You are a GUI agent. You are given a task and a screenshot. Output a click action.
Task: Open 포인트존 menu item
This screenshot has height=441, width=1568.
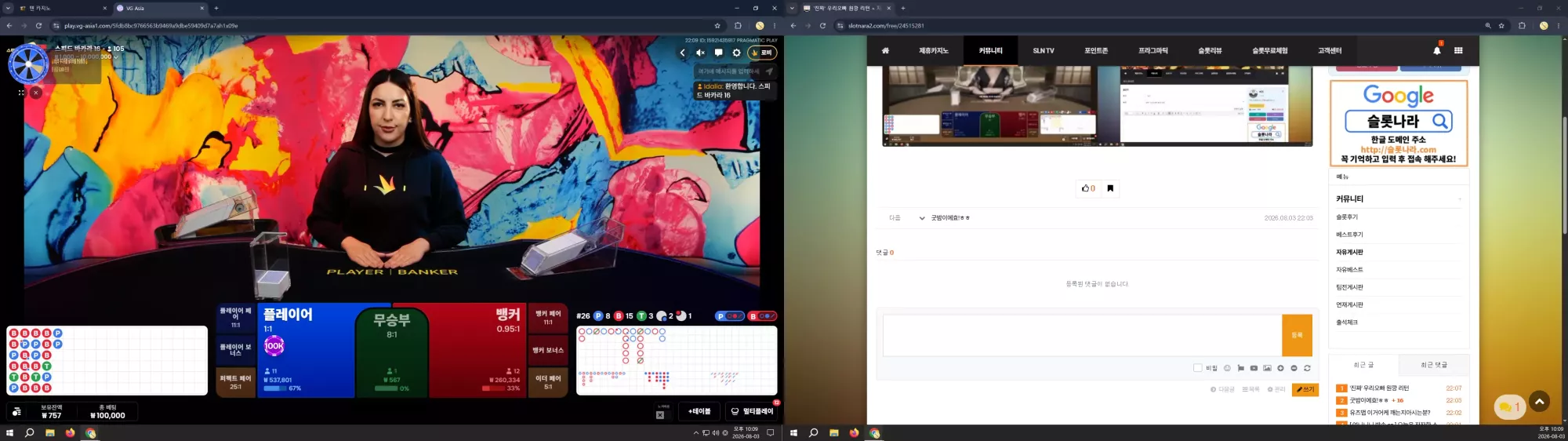1096,50
